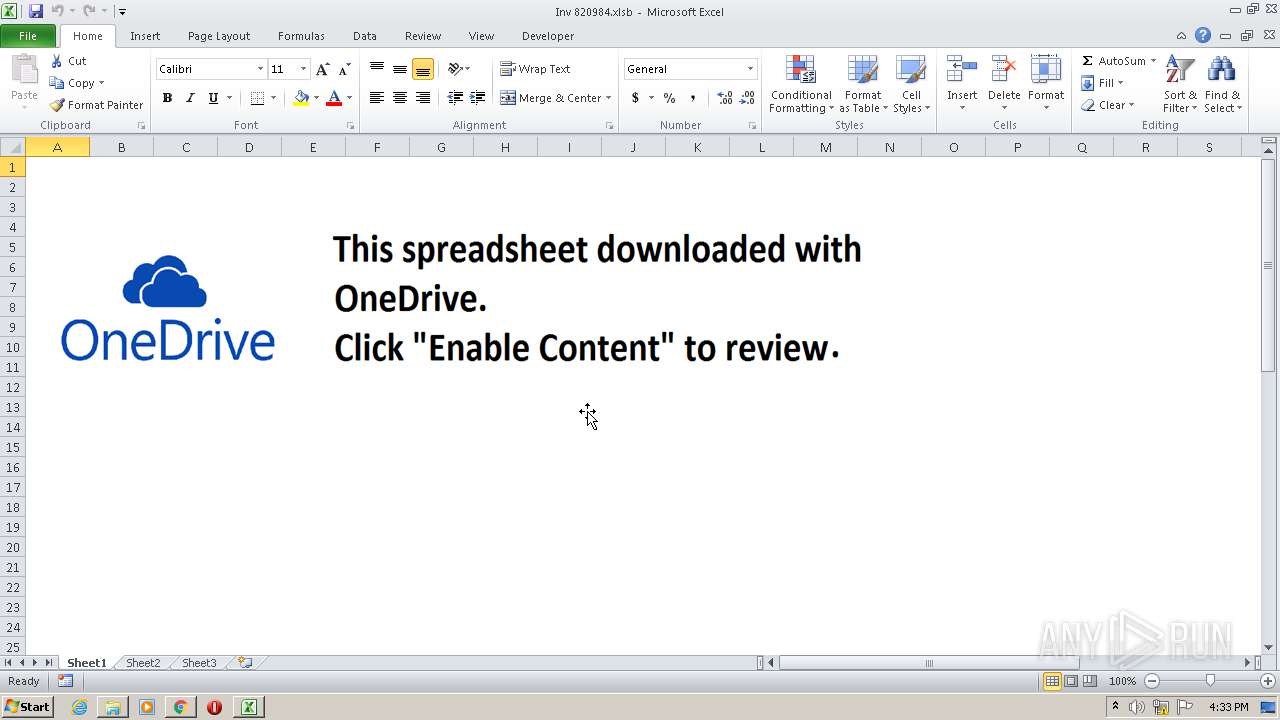Open the font name Calibri dropdown
1280x720 pixels.
[x=260, y=69]
